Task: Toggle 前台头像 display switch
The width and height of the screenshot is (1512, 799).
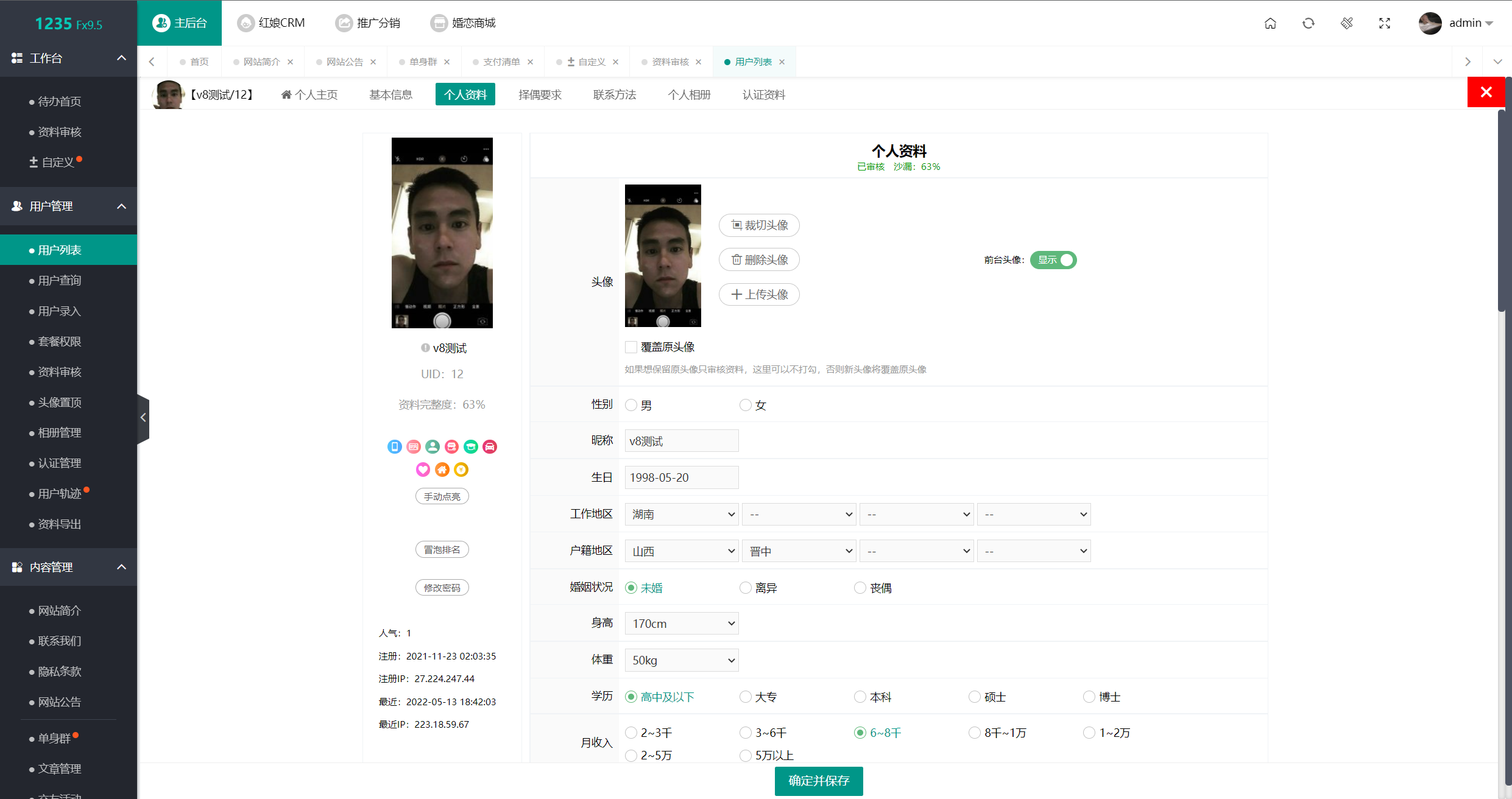Action: pos(1055,260)
